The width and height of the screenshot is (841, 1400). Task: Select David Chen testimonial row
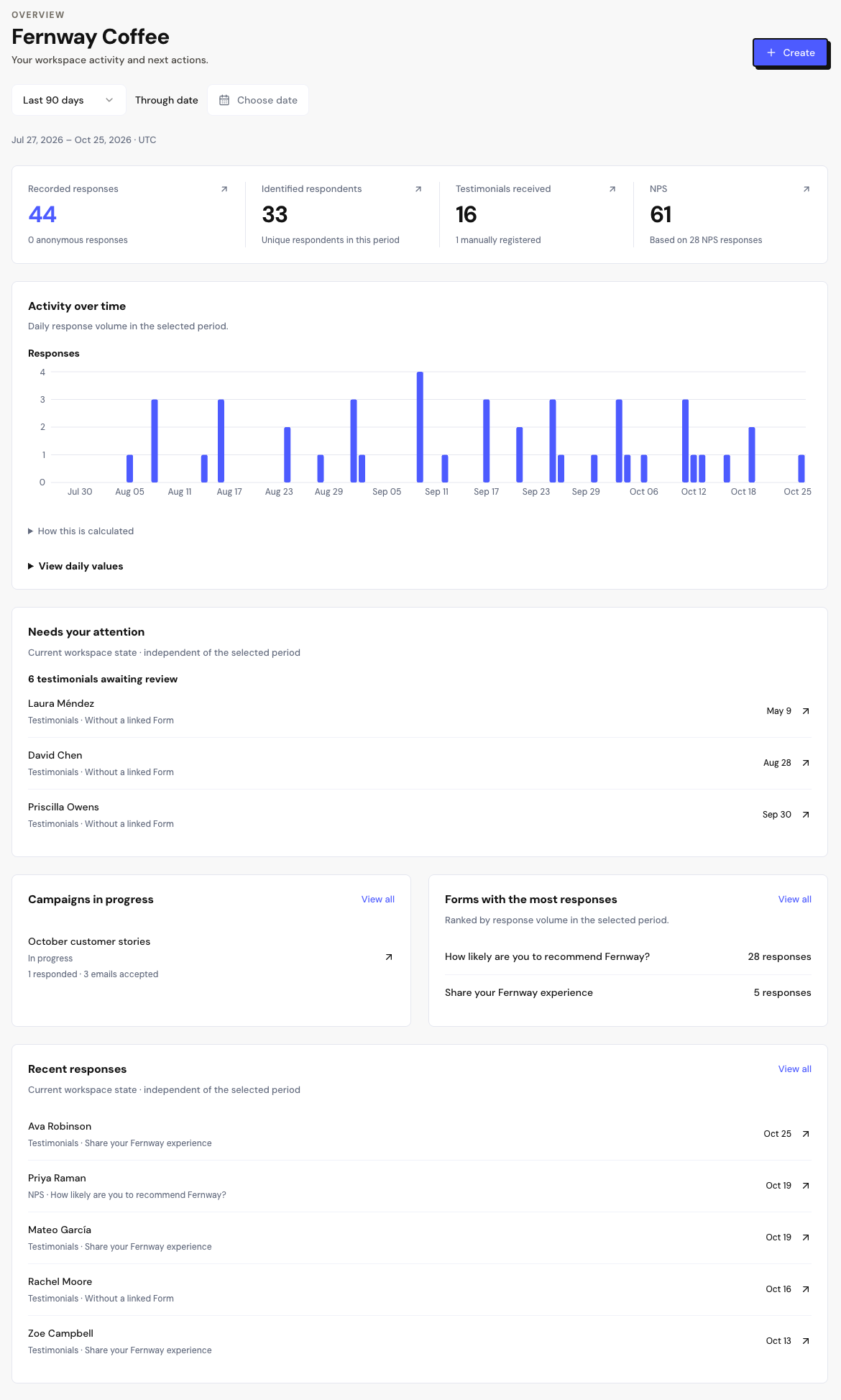click(x=420, y=763)
